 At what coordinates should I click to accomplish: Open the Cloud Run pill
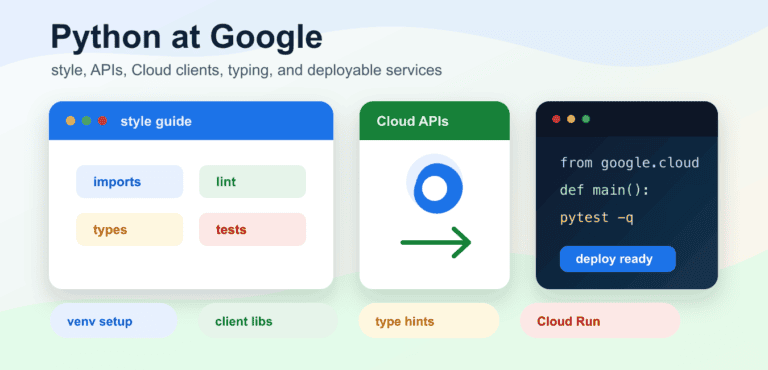[x=600, y=321]
